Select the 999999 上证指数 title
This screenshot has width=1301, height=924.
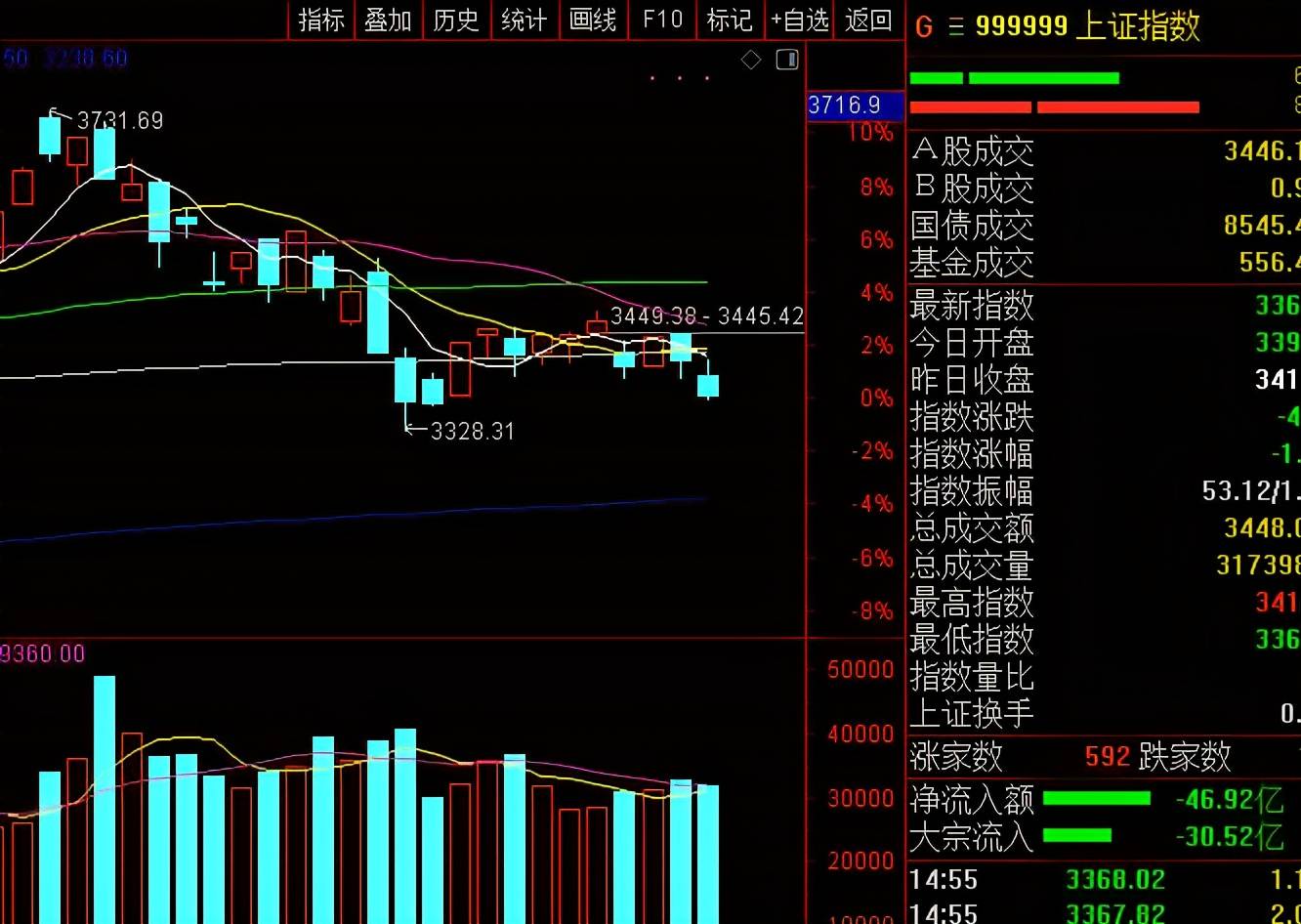(1087, 26)
